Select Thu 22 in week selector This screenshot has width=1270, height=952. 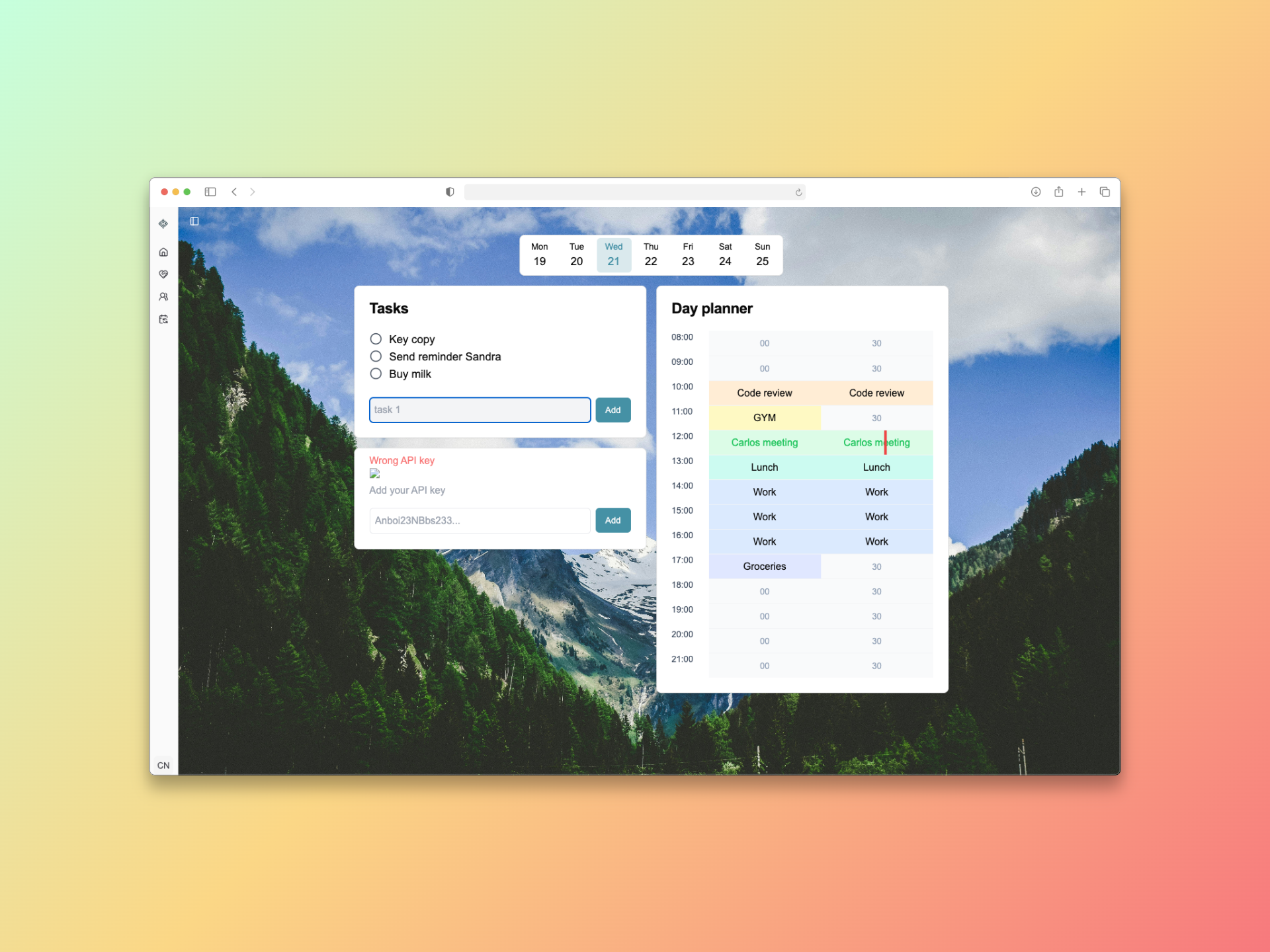[x=650, y=255]
